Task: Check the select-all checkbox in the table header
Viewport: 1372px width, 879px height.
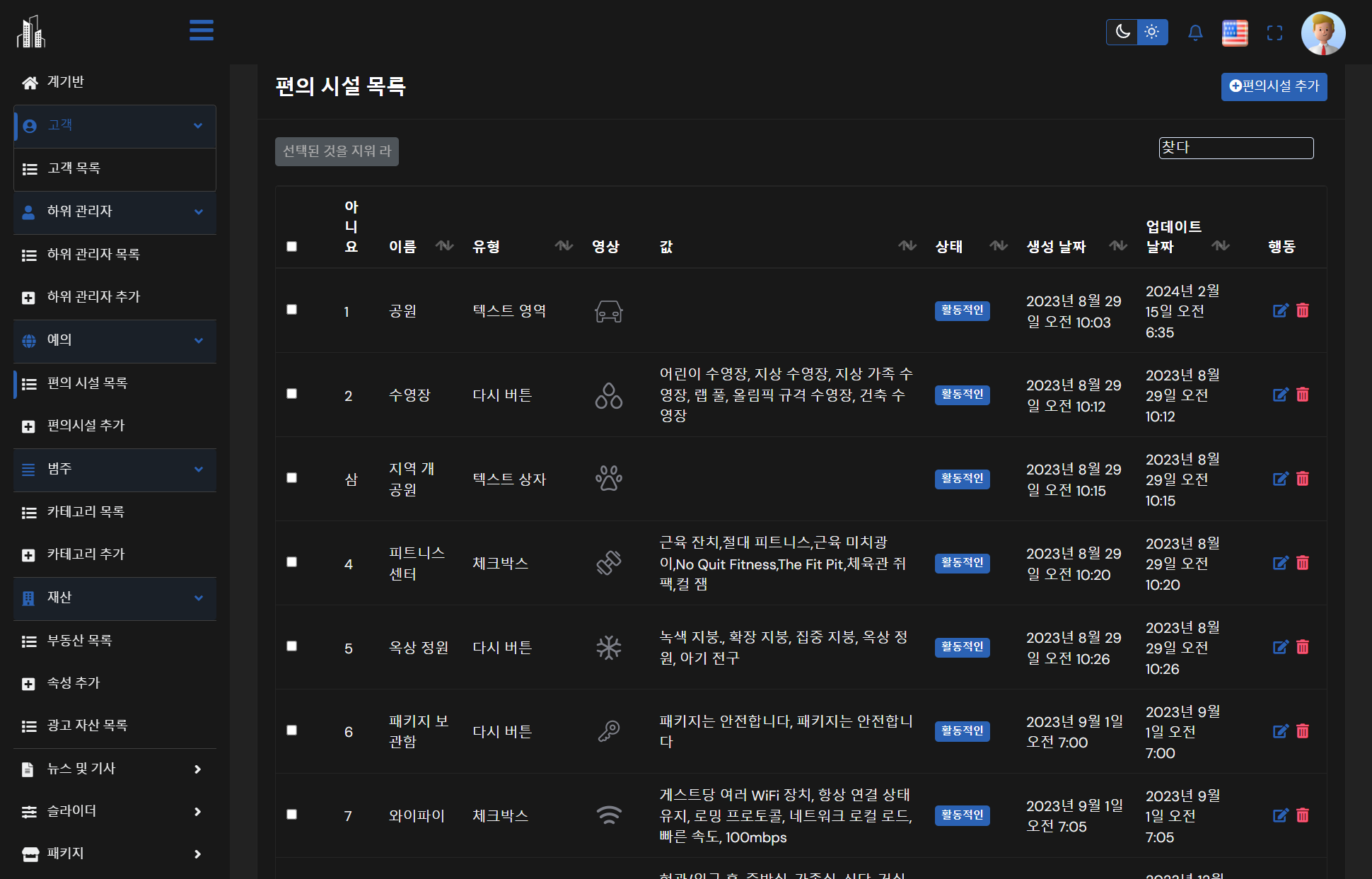Action: click(291, 245)
